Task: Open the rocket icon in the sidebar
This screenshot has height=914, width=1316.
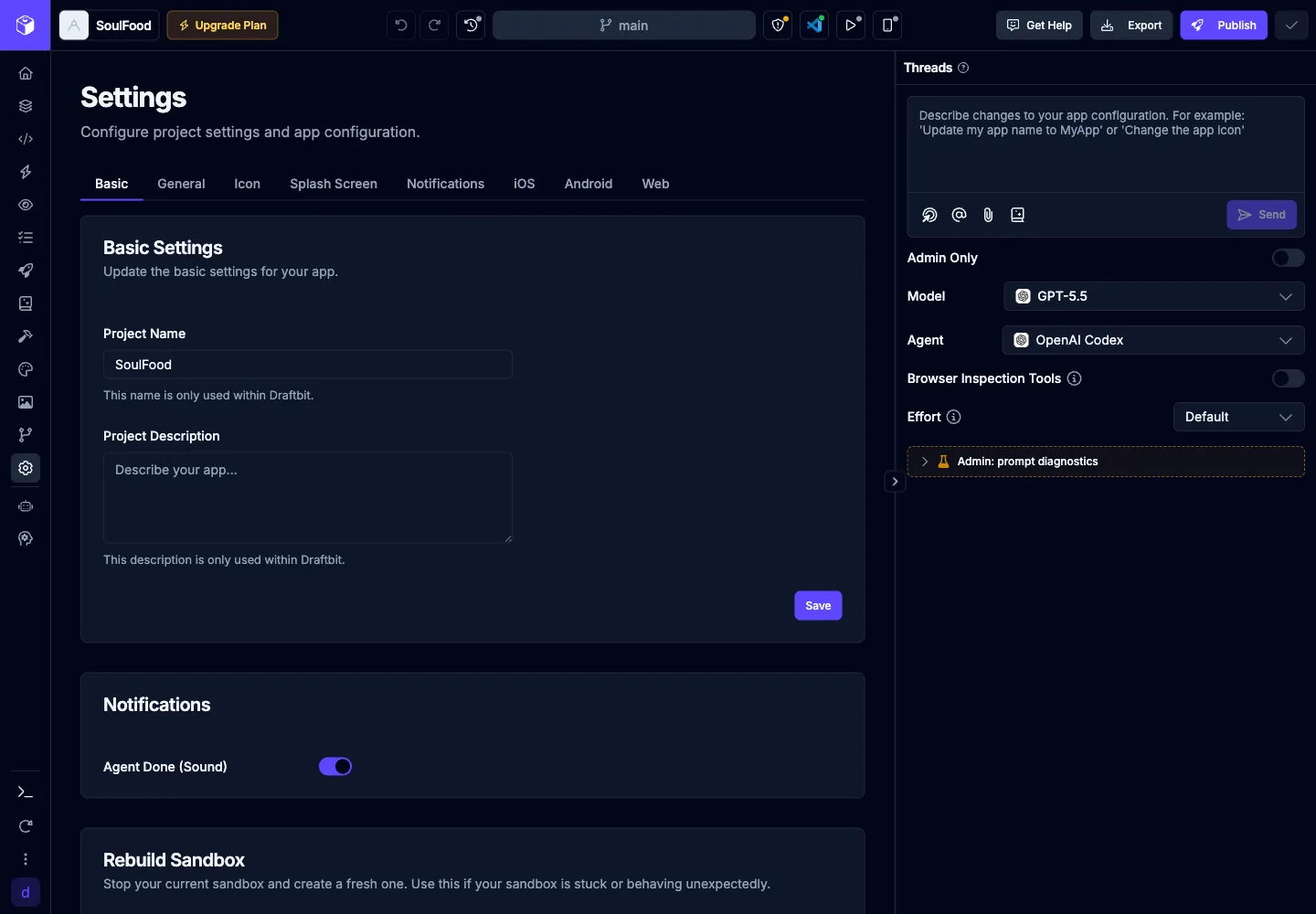Action: [26, 271]
